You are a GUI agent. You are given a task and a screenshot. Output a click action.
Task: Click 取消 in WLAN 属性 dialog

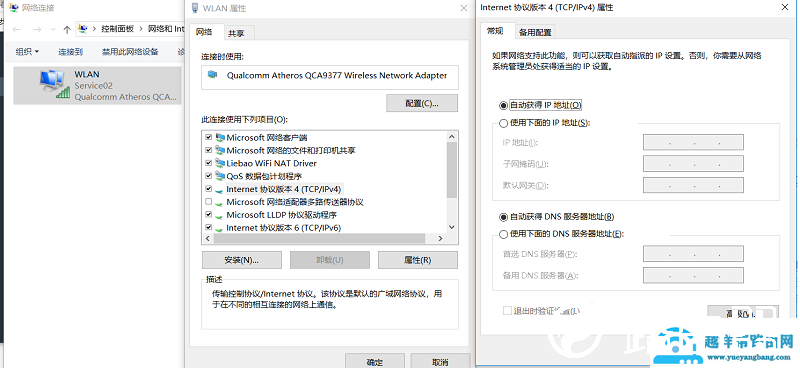[440, 361]
